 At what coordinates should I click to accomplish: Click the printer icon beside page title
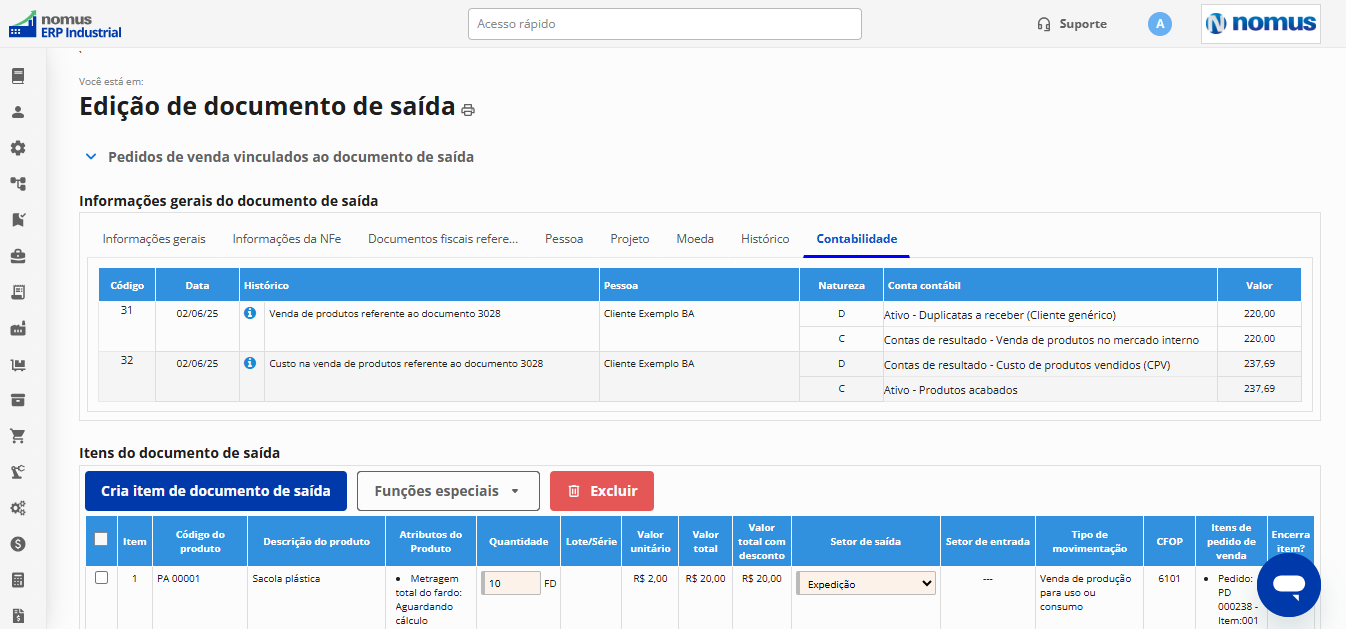(x=468, y=110)
